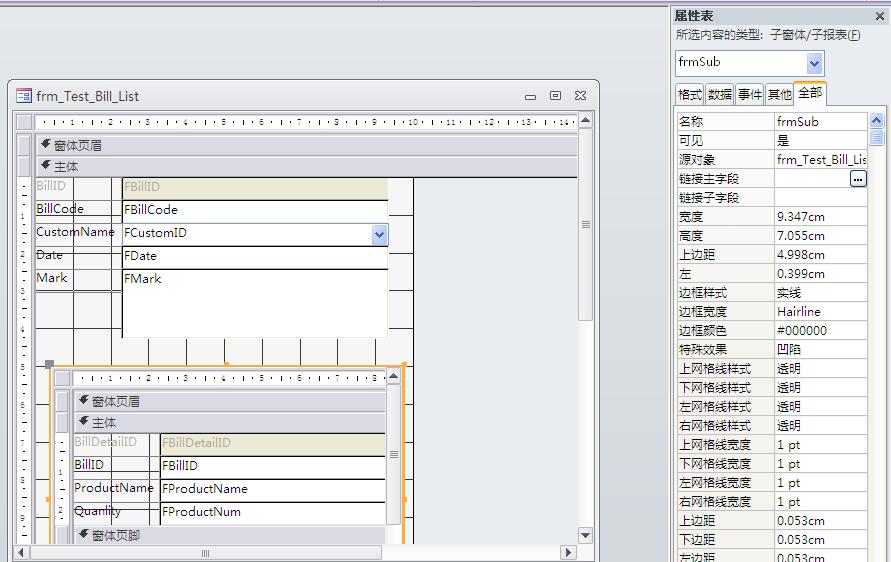891x562 pixels.
Task: Click the 左网格线宽度 value 1 pt
Action: coord(821,482)
